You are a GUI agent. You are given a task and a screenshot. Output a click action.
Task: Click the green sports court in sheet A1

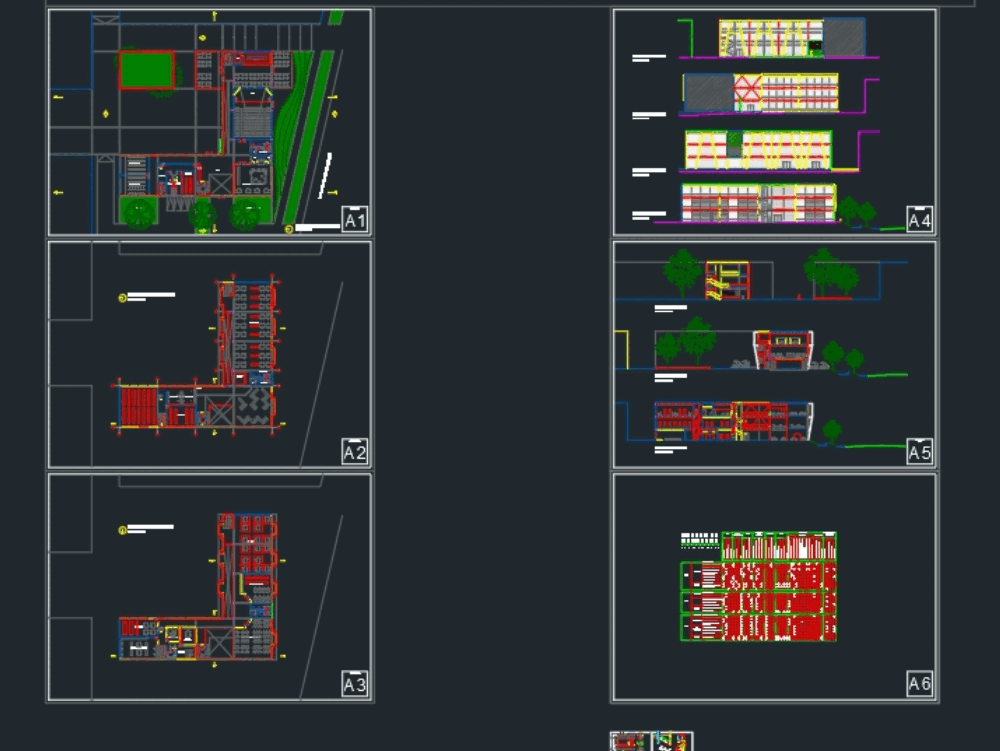click(146, 70)
